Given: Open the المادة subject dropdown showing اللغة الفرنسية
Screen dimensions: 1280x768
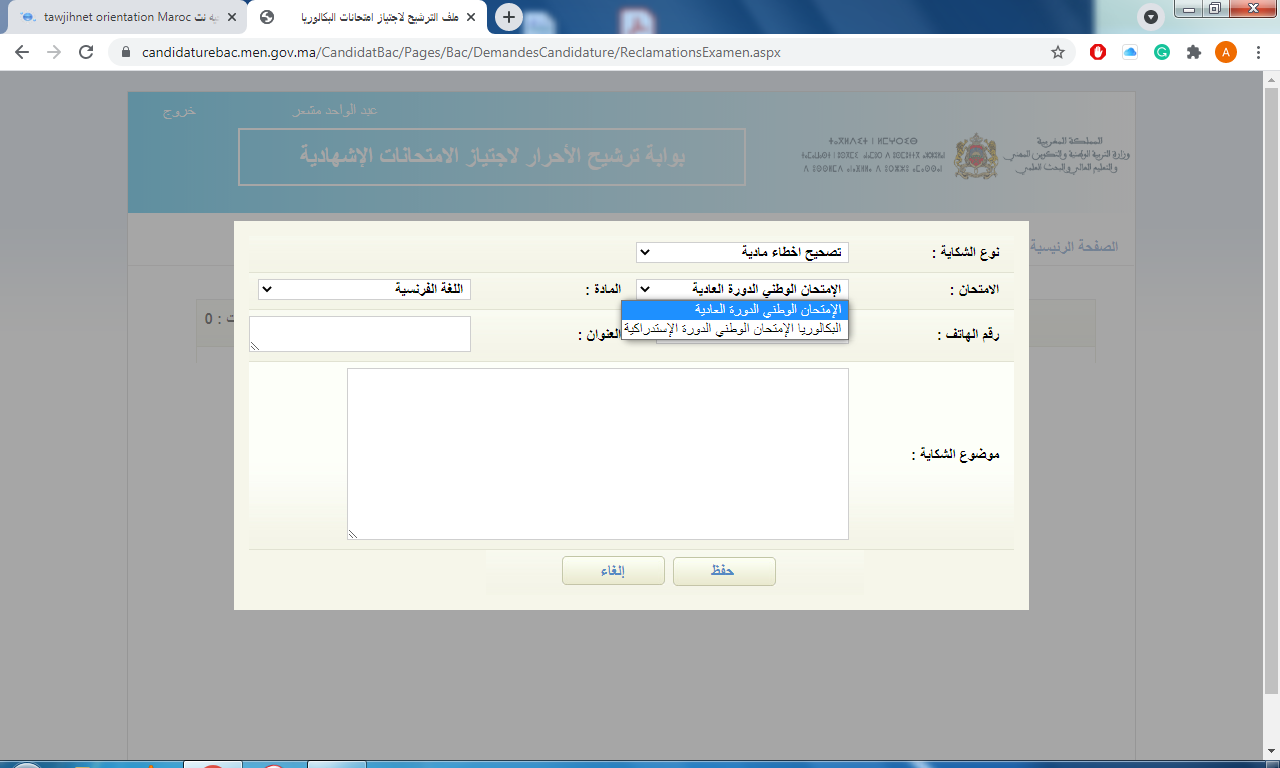Looking at the screenshot, I should tap(364, 289).
